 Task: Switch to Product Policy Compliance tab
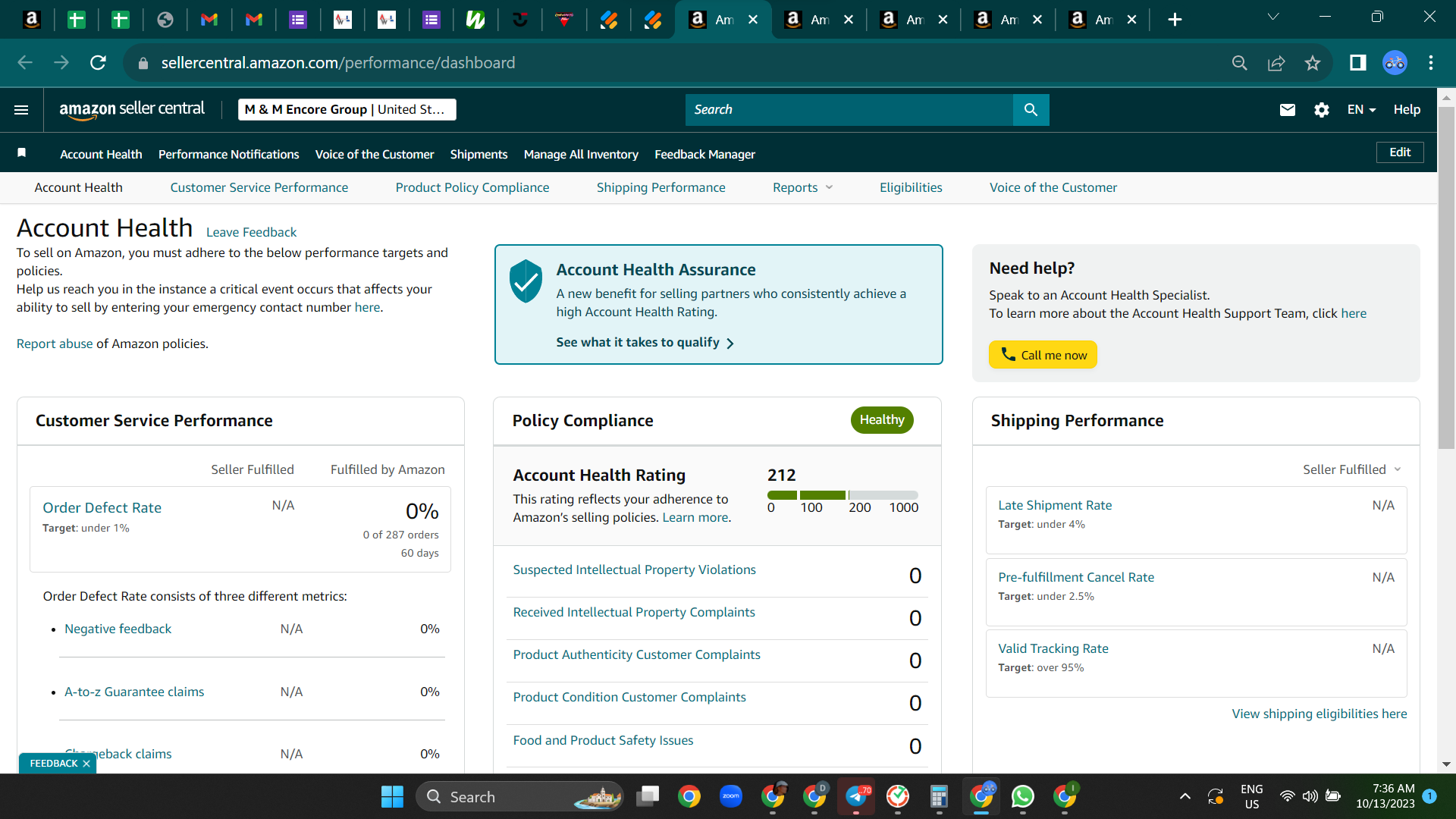click(472, 187)
